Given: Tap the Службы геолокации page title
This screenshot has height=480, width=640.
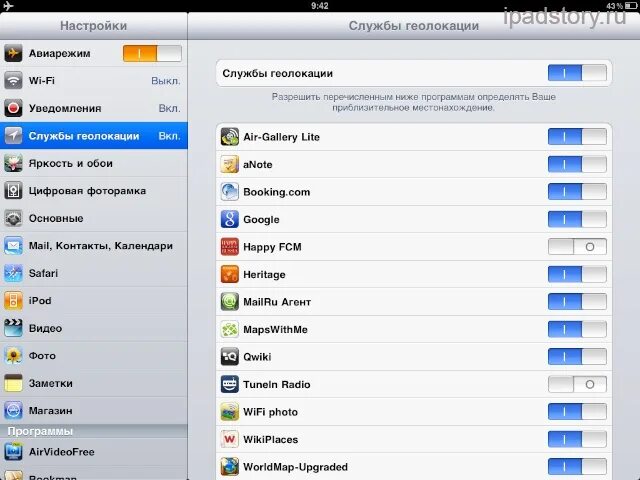Looking at the screenshot, I should pos(413,26).
